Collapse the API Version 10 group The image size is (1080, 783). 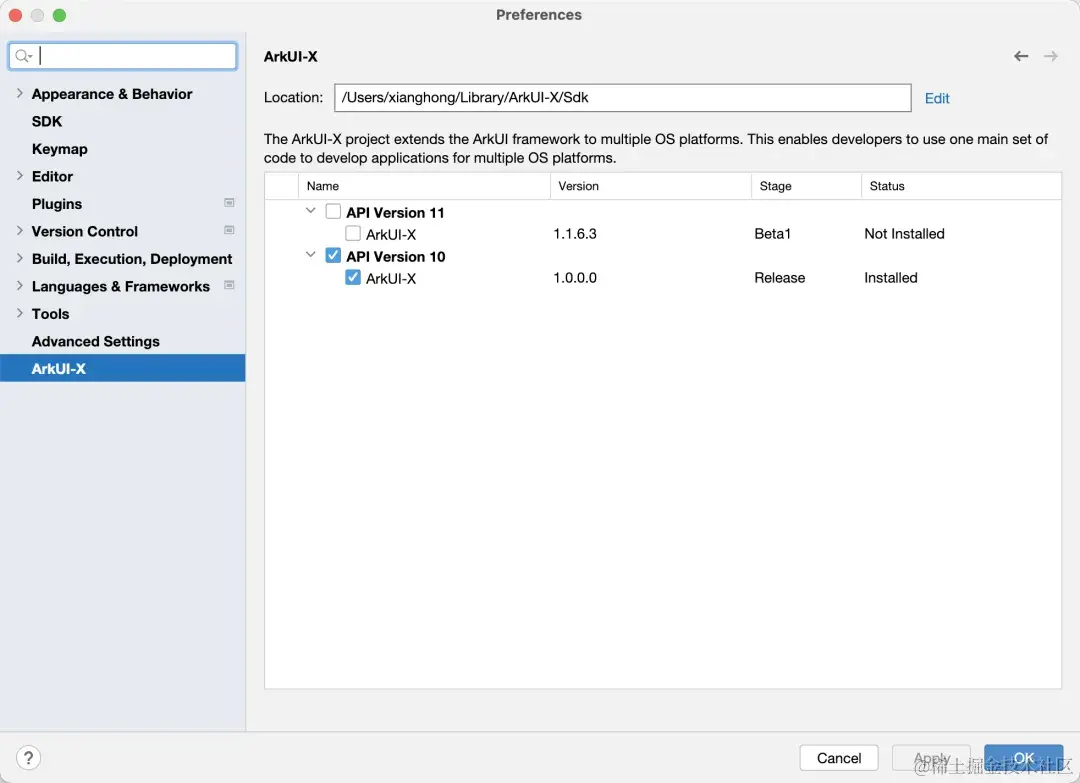tap(311, 255)
